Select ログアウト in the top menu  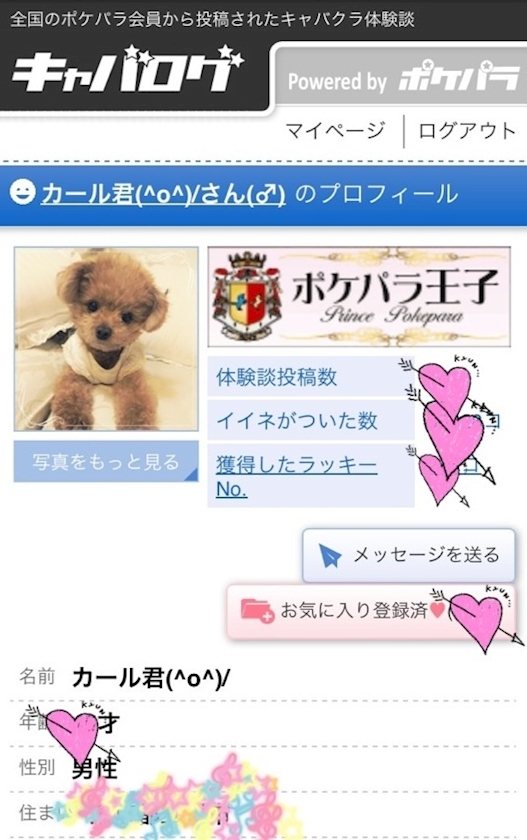click(466, 130)
